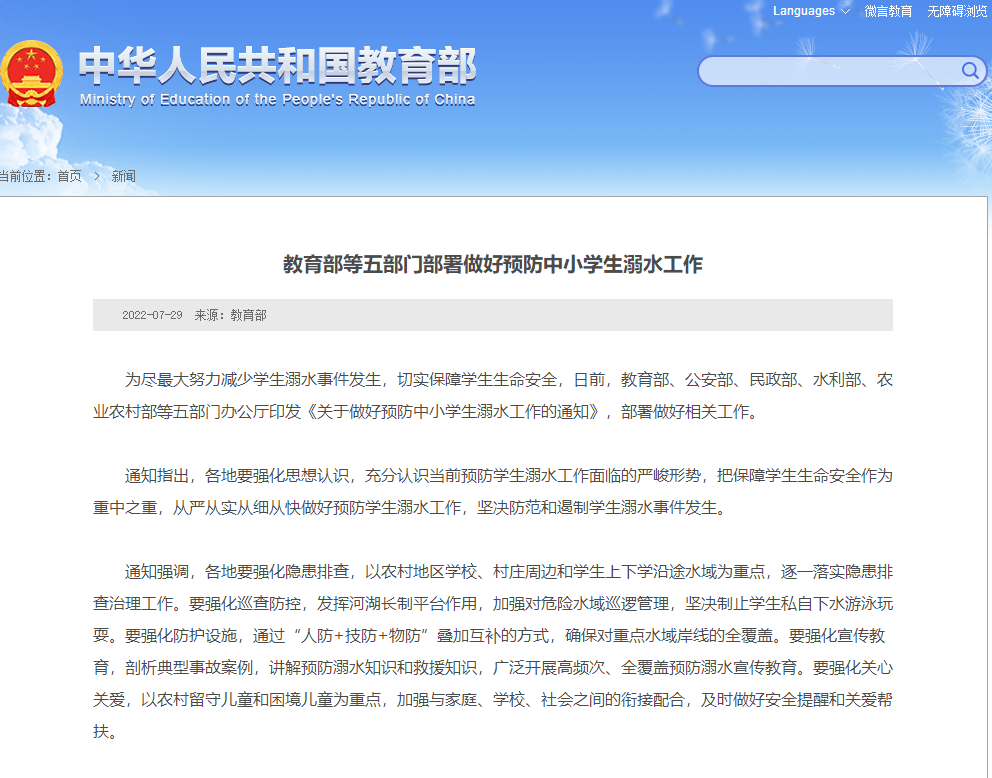
Task: Go to 新闻 in breadcrumb
Action: (123, 176)
